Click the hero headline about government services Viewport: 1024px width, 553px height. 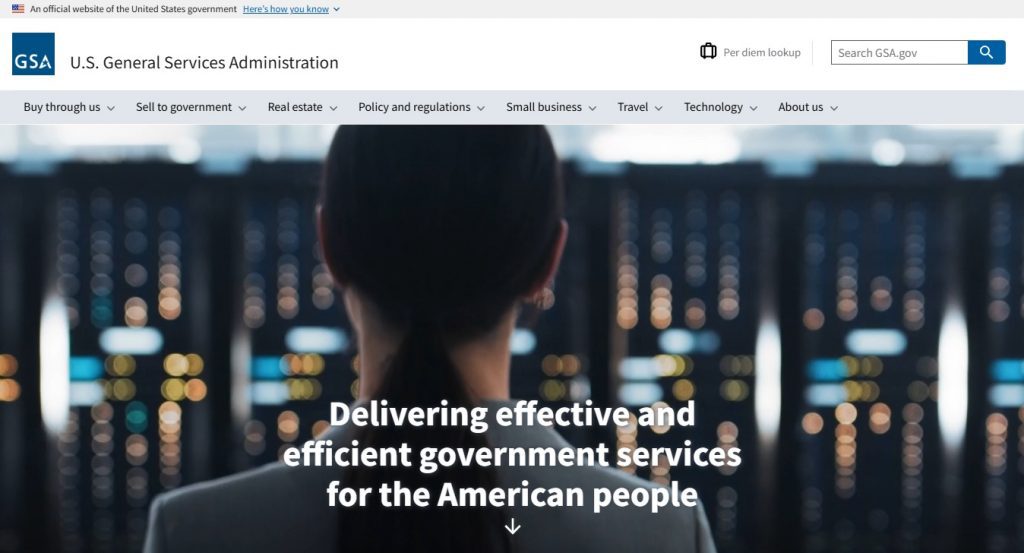(x=513, y=454)
